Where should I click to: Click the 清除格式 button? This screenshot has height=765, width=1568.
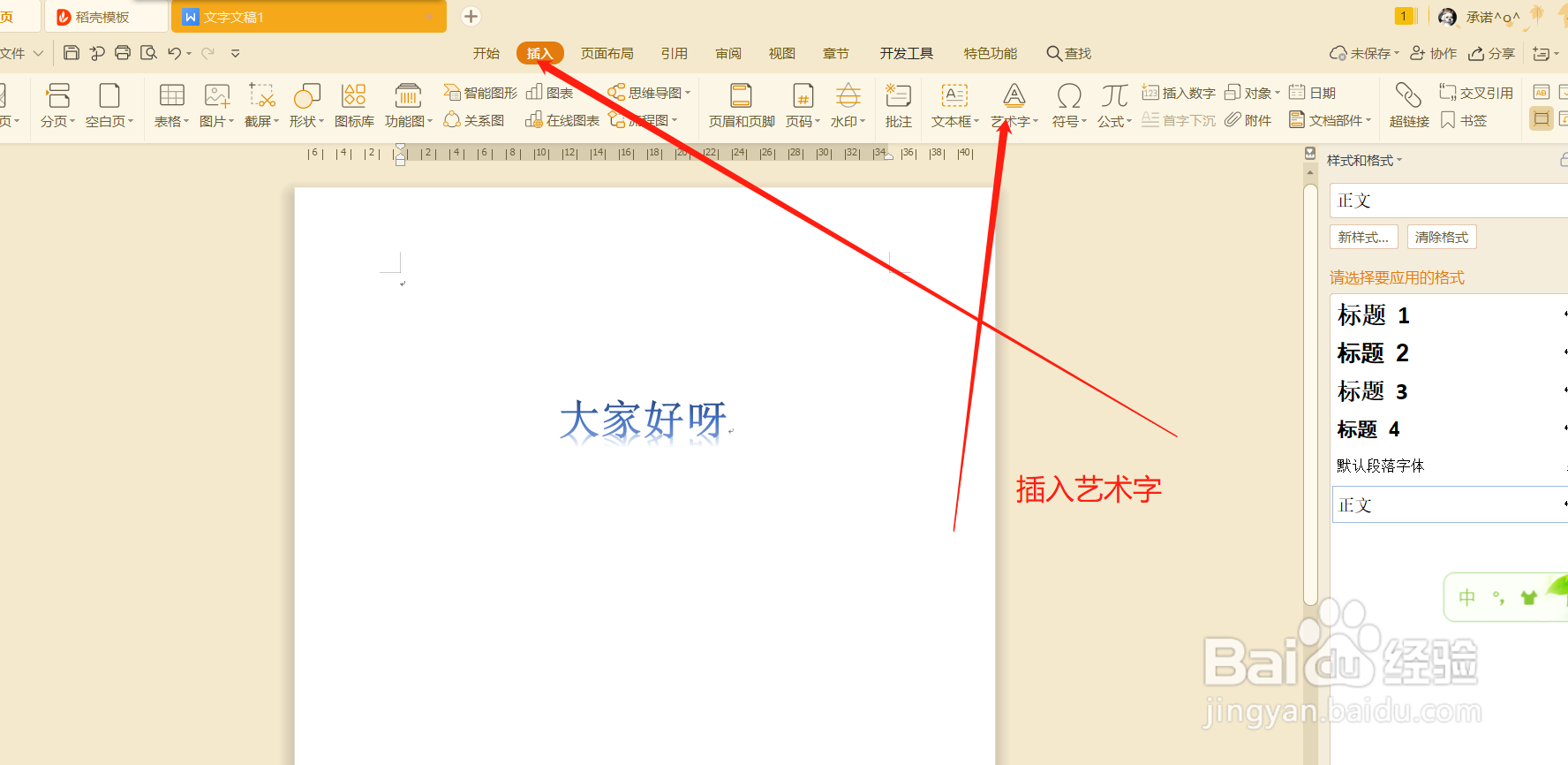pyautogui.click(x=1442, y=237)
